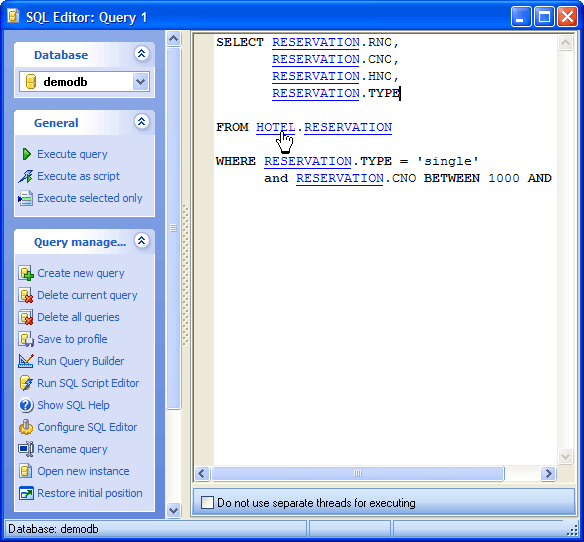This screenshot has width=584, height=542.
Task: Click the Open new instance icon
Action: point(26,471)
